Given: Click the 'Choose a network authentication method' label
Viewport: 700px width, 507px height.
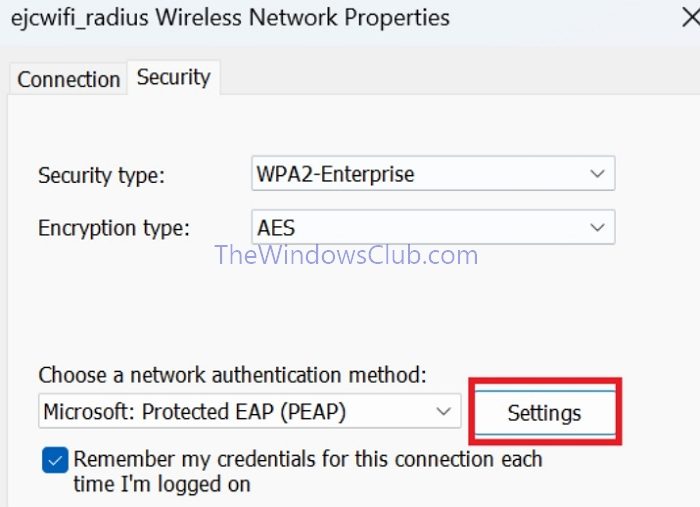Looking at the screenshot, I should pos(233,375).
